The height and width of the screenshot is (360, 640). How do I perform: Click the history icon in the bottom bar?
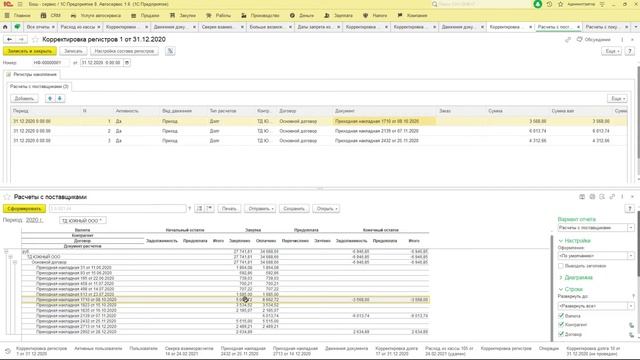[8, 351]
